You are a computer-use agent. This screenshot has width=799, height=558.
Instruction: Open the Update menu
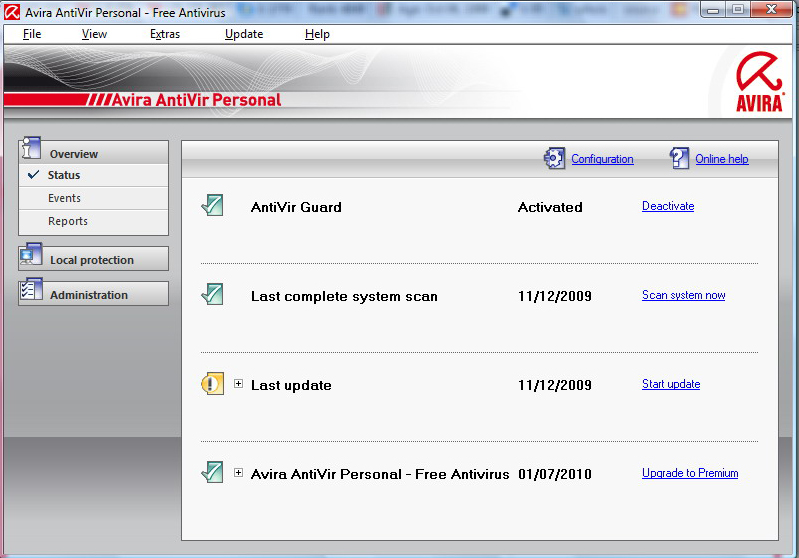[x=244, y=34]
